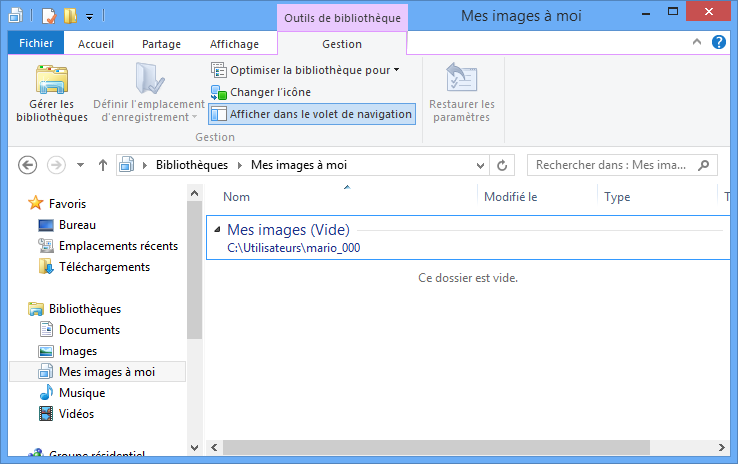Click the Musique note icon

coord(46,392)
